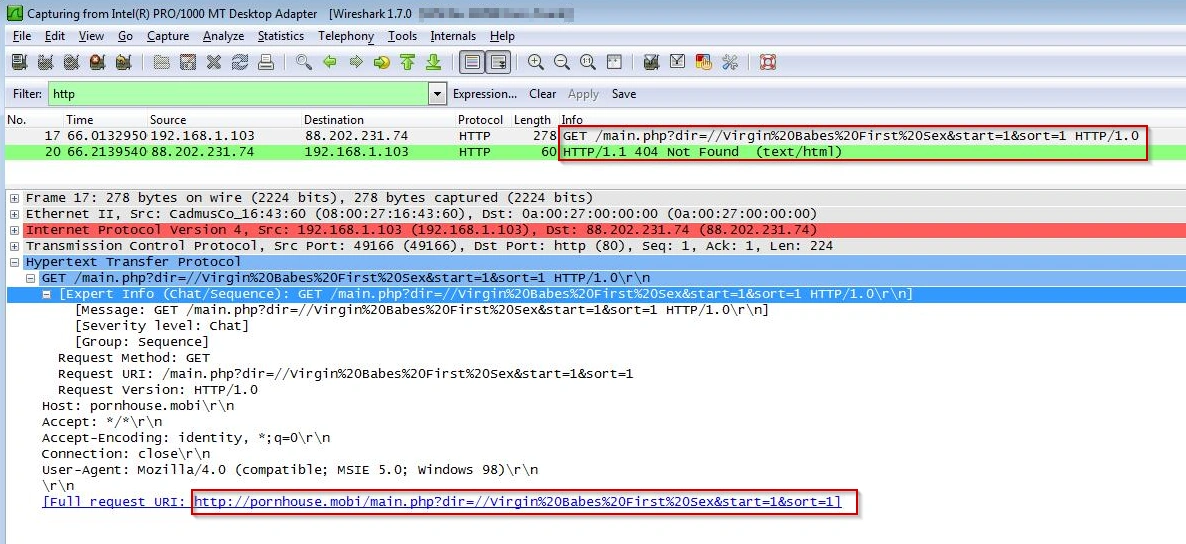The height and width of the screenshot is (544, 1186).
Task: Go forward in packet history
Action: [x=355, y=62]
